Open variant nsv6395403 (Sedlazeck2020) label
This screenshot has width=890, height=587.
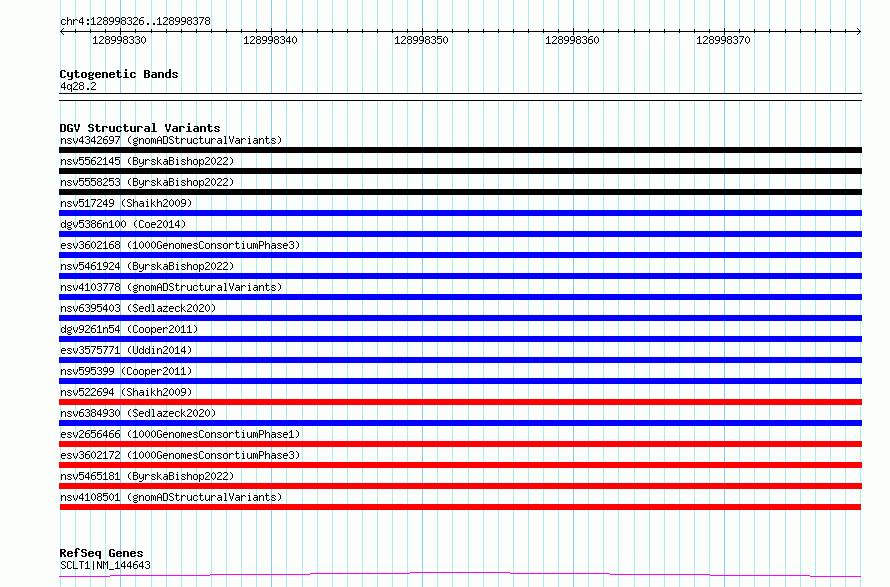[138, 308]
